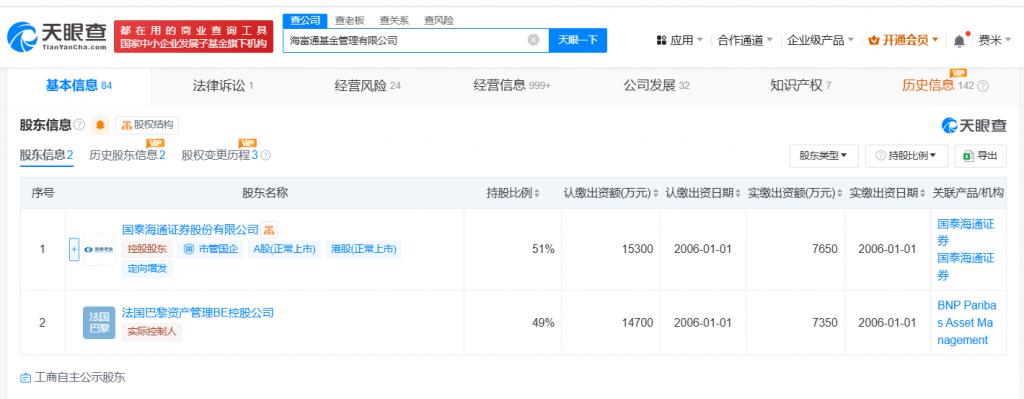Click the Excel export icon button

coord(980,155)
